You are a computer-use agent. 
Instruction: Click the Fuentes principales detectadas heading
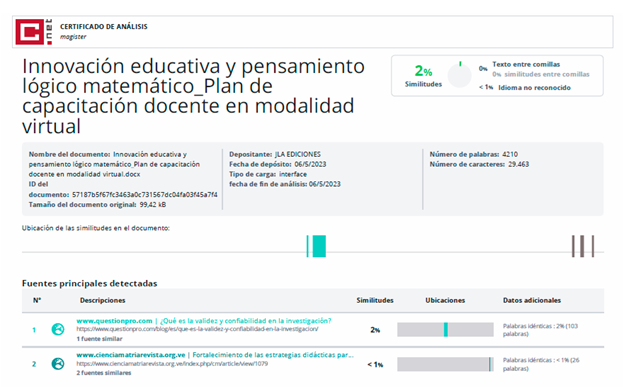[x=90, y=283]
